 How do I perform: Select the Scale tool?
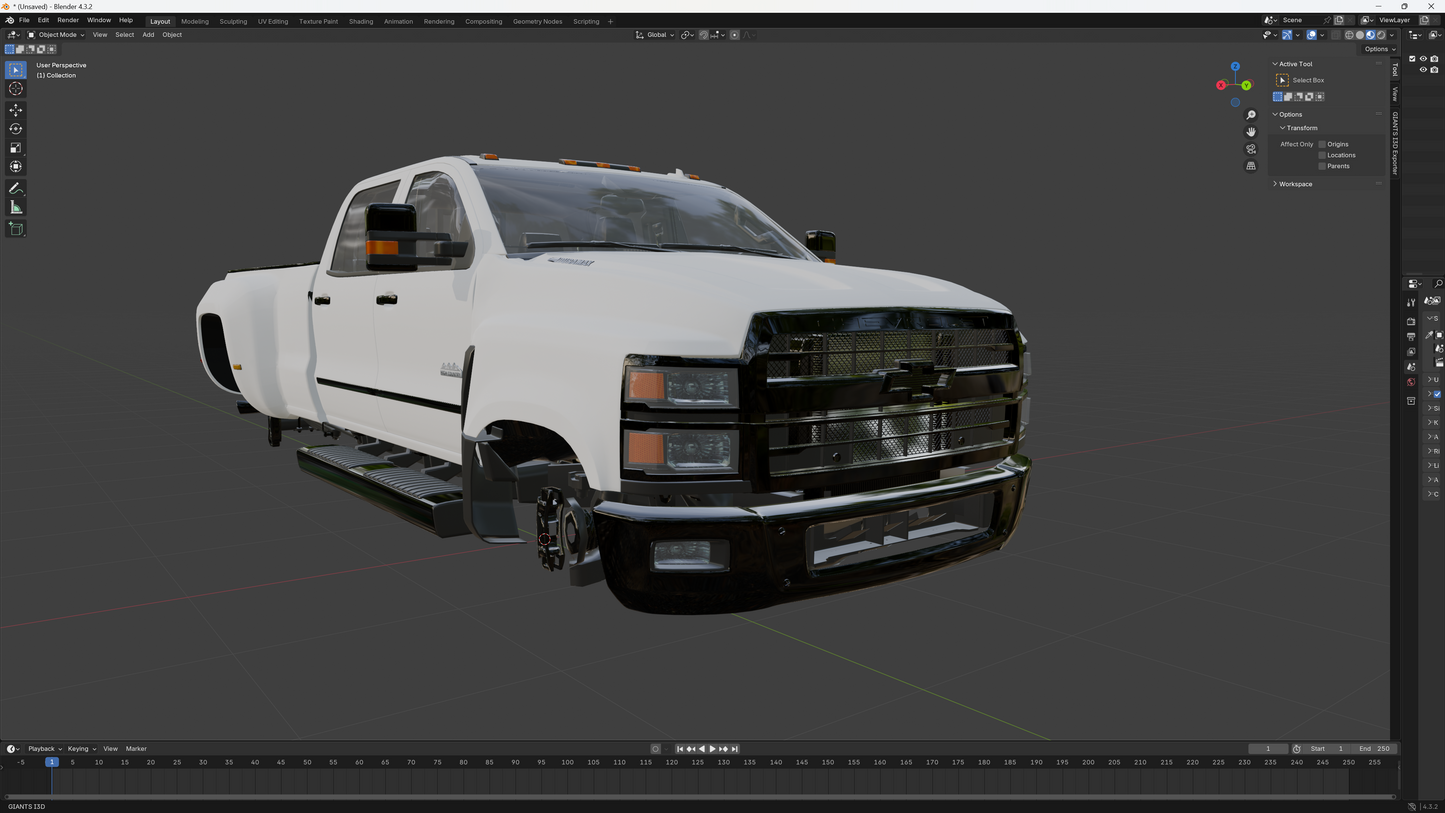16,148
